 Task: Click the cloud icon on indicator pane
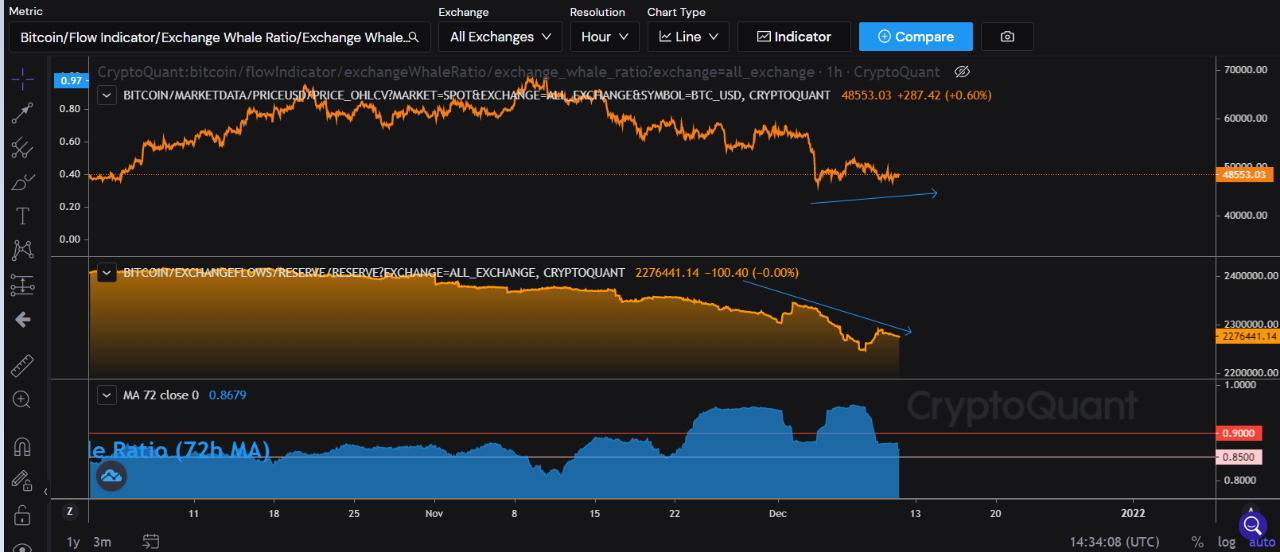pos(111,477)
